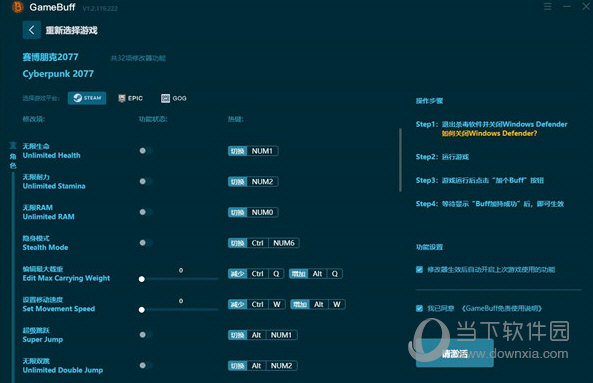The height and width of the screenshot is (383, 593).
Task: Click the activate button at bottom right
Action: [455, 354]
